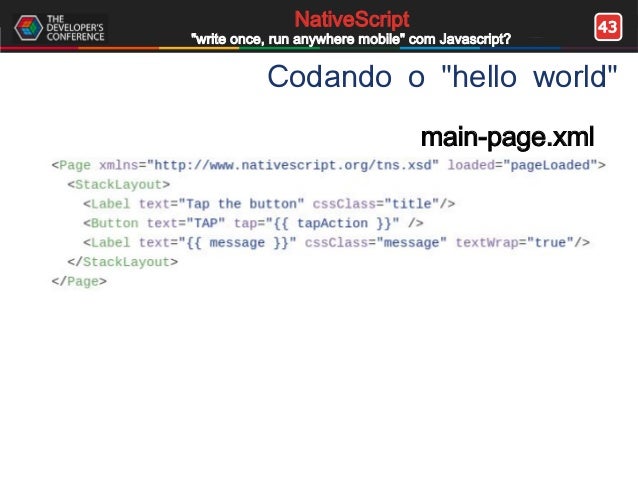Click THE DEVELOPER'S CONFERENCE text
The image size is (638, 479).
tap(75, 28)
